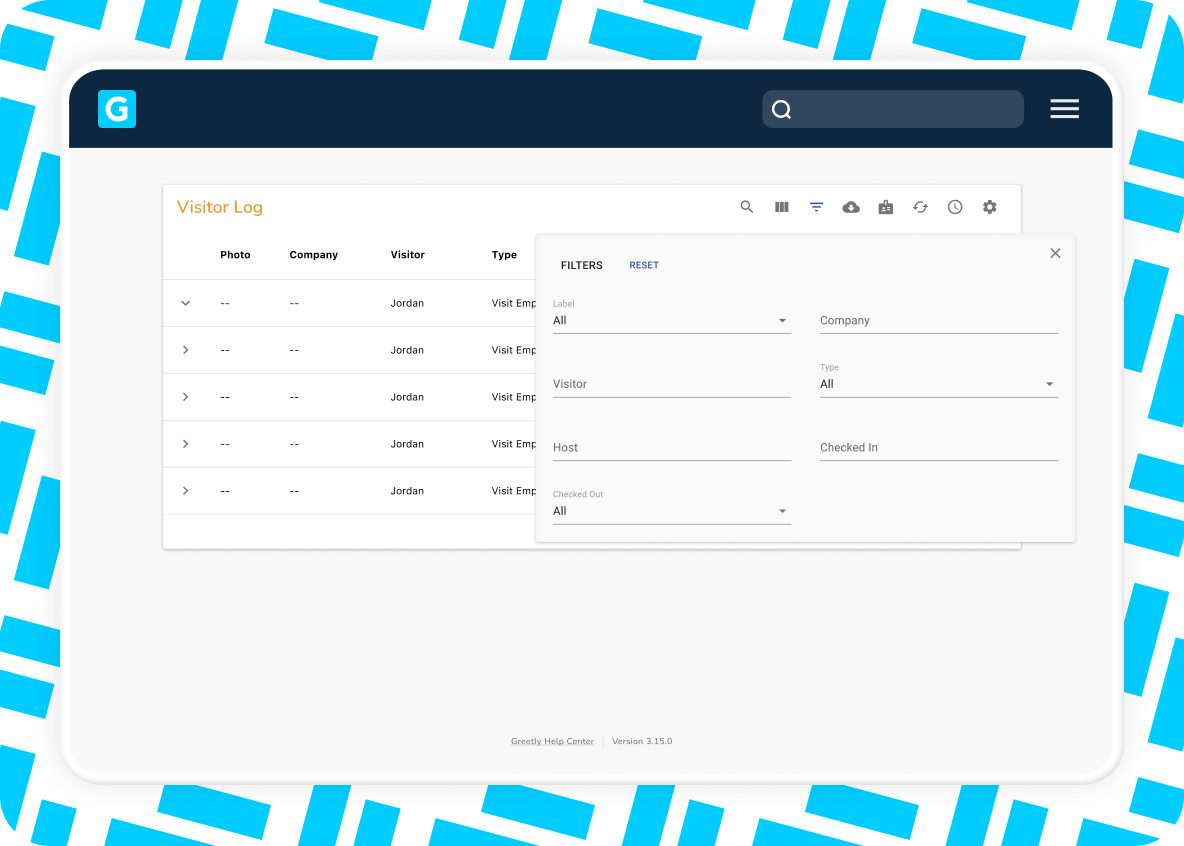Click the cloud download icon to export visitor log
This screenshot has height=846, width=1184.
coord(851,207)
